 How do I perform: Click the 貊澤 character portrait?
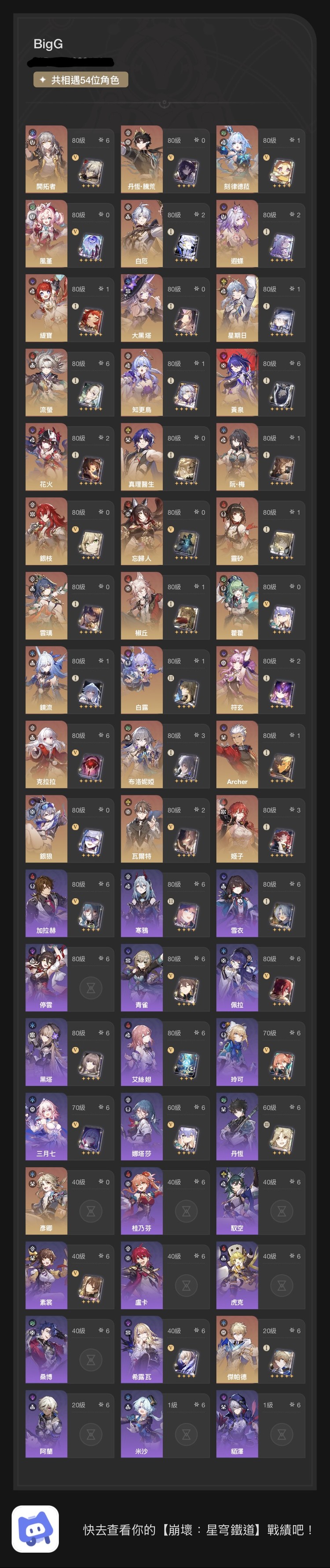click(237, 1424)
